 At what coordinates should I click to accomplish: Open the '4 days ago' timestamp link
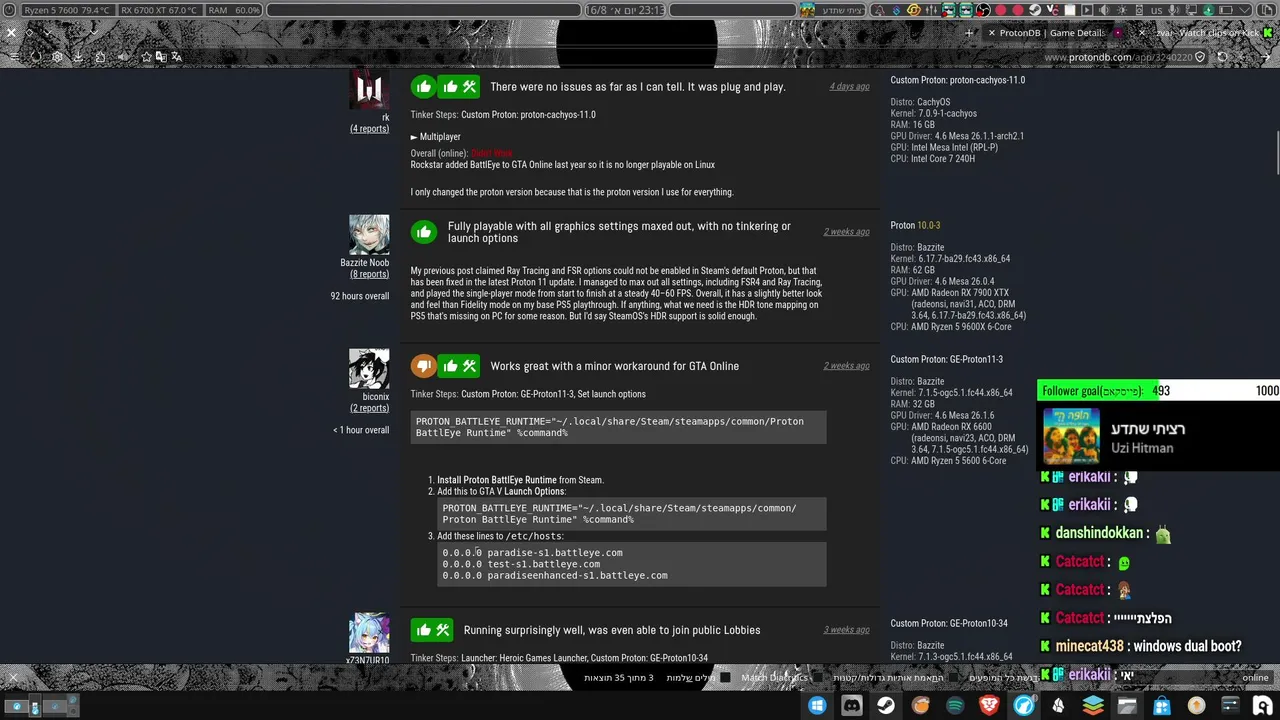(849, 87)
